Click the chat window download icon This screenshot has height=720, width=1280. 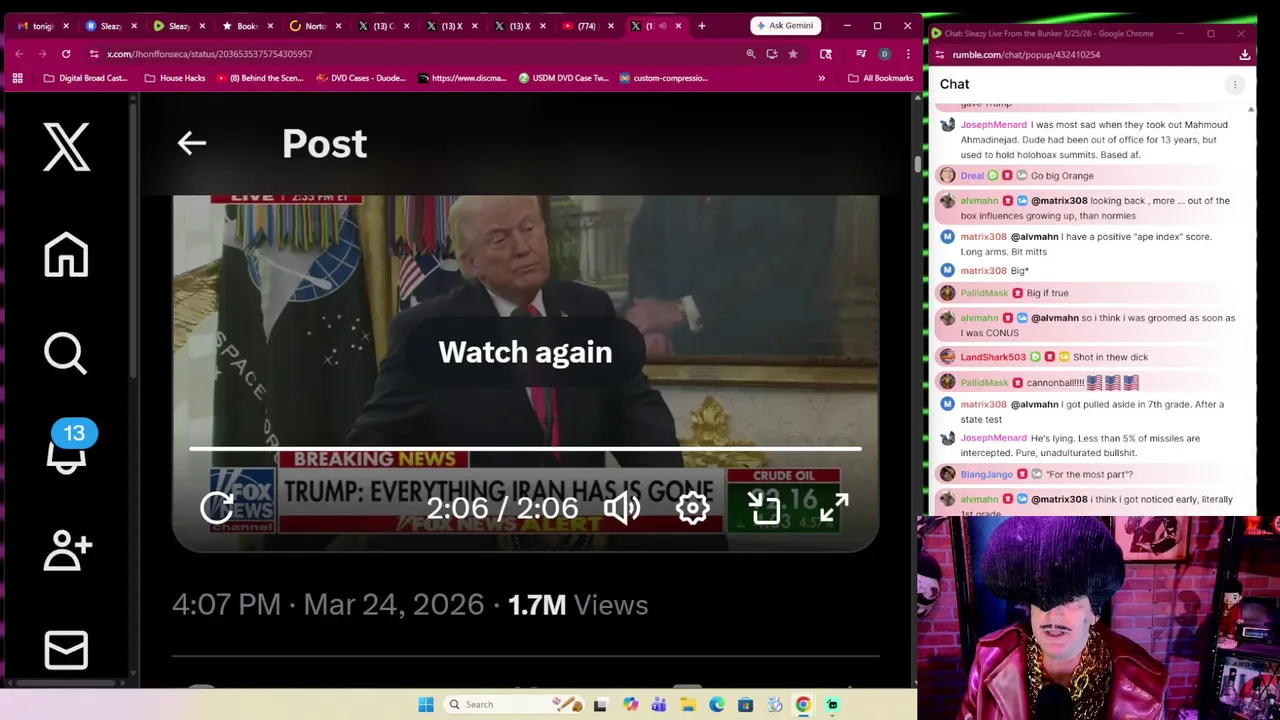(1245, 55)
